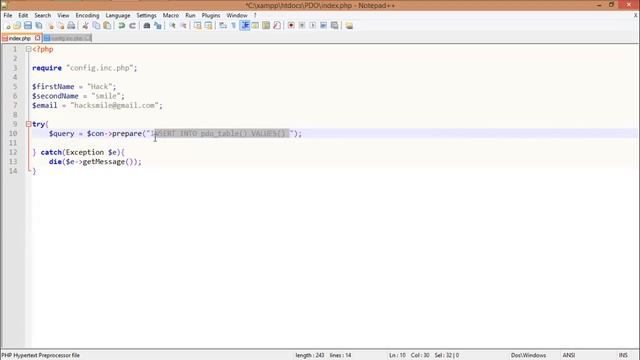Zoom out toolbar icon
Screen dimensions: 640x360
[x=183, y=26]
